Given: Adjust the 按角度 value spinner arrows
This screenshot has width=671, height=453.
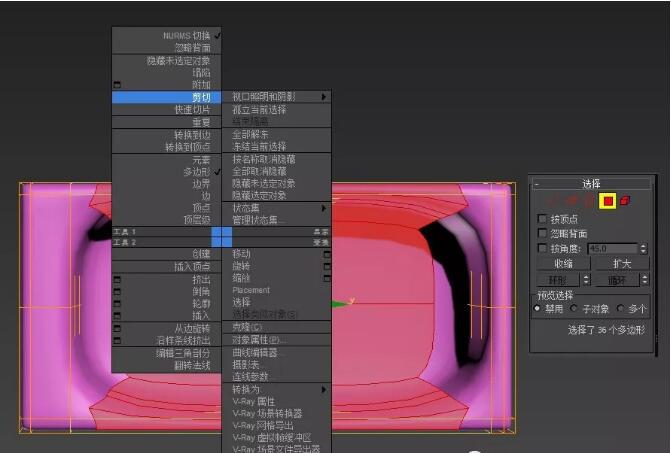Looking at the screenshot, I should (x=643, y=248).
